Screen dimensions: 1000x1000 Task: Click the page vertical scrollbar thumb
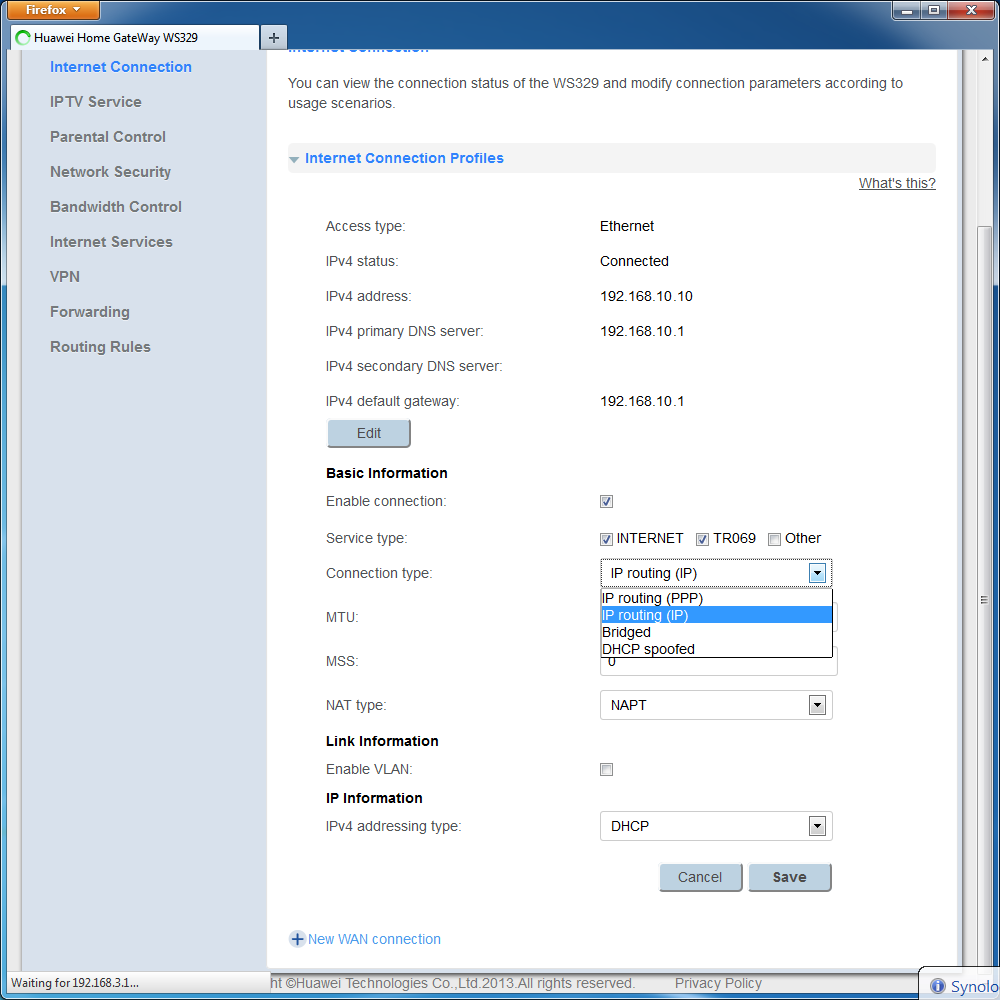pyautogui.click(x=984, y=599)
